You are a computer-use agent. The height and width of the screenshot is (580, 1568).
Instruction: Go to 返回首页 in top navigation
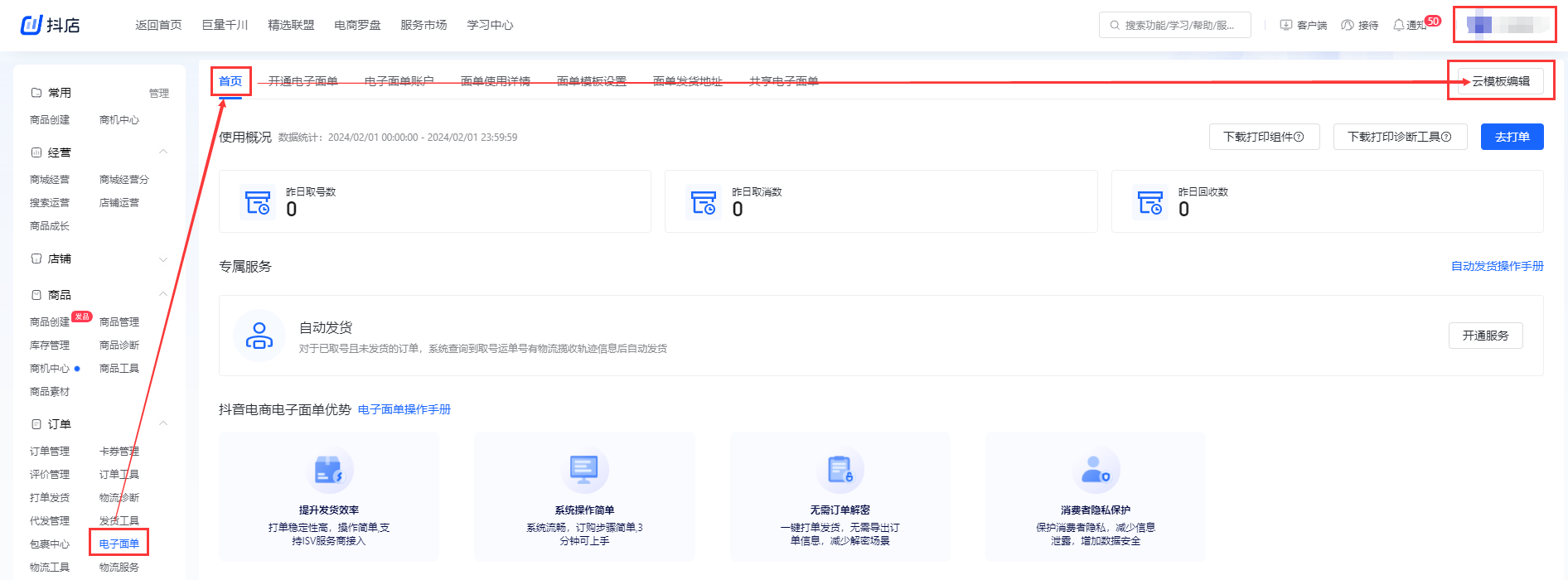[x=158, y=25]
